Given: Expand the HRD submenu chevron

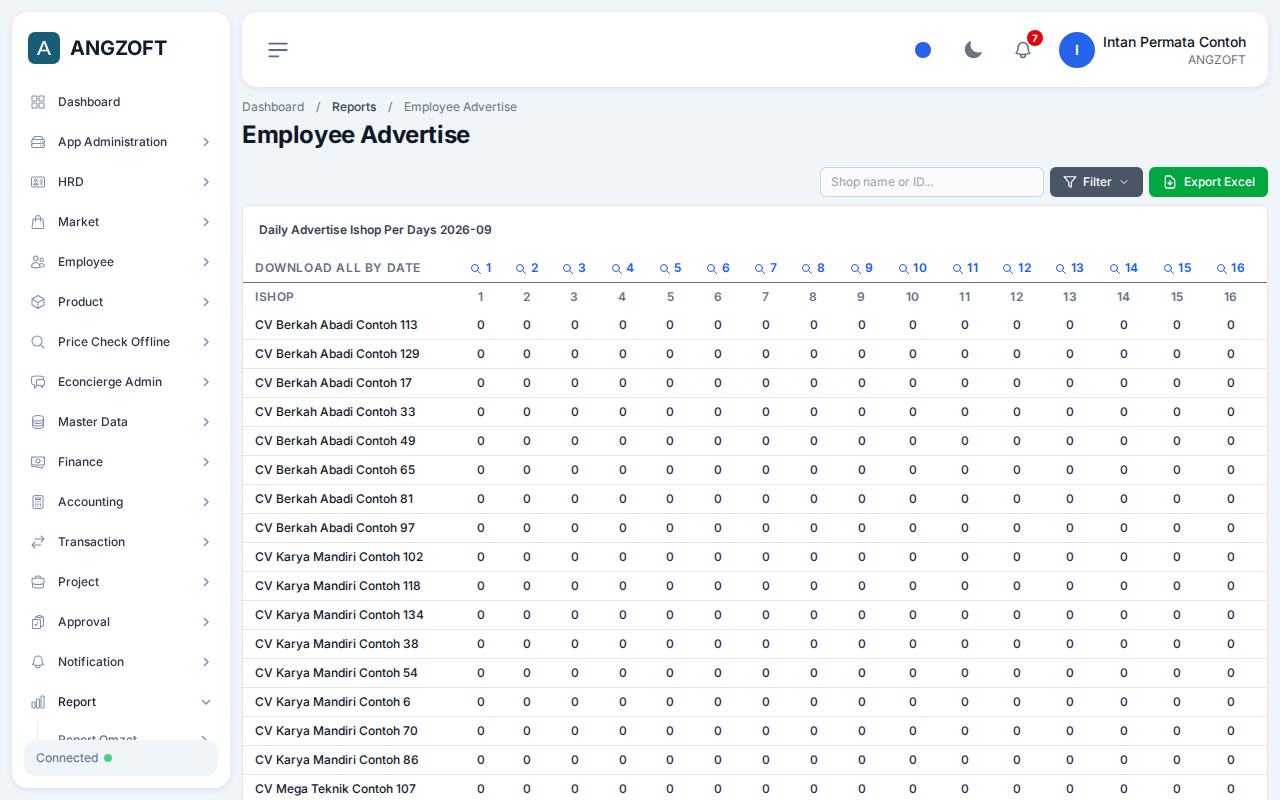Looking at the screenshot, I should click(206, 182).
